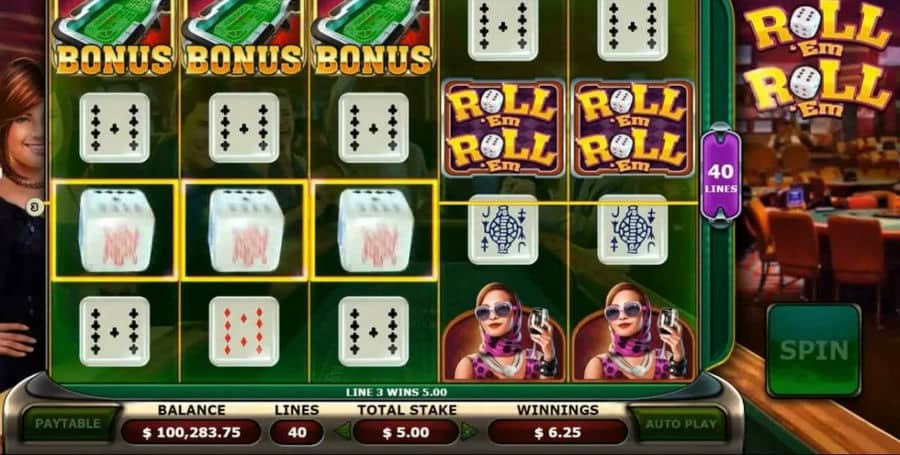Select the sunglasses woman symbol on reel five
The width and height of the screenshot is (900, 455).
tap(633, 331)
